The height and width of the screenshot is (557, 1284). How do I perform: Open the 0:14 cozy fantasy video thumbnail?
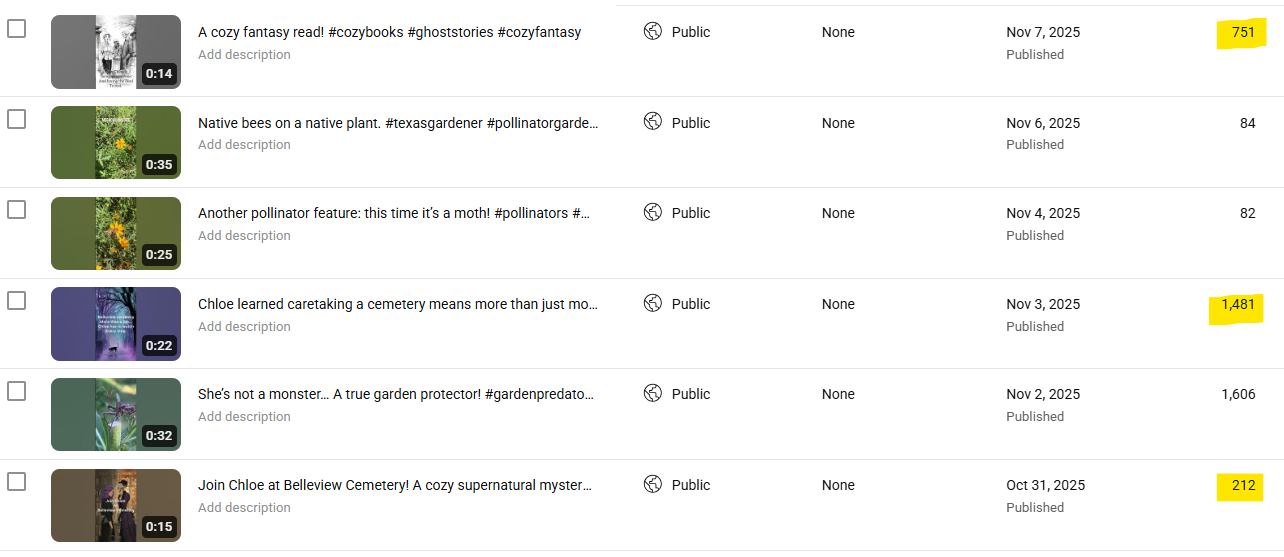click(x=116, y=52)
